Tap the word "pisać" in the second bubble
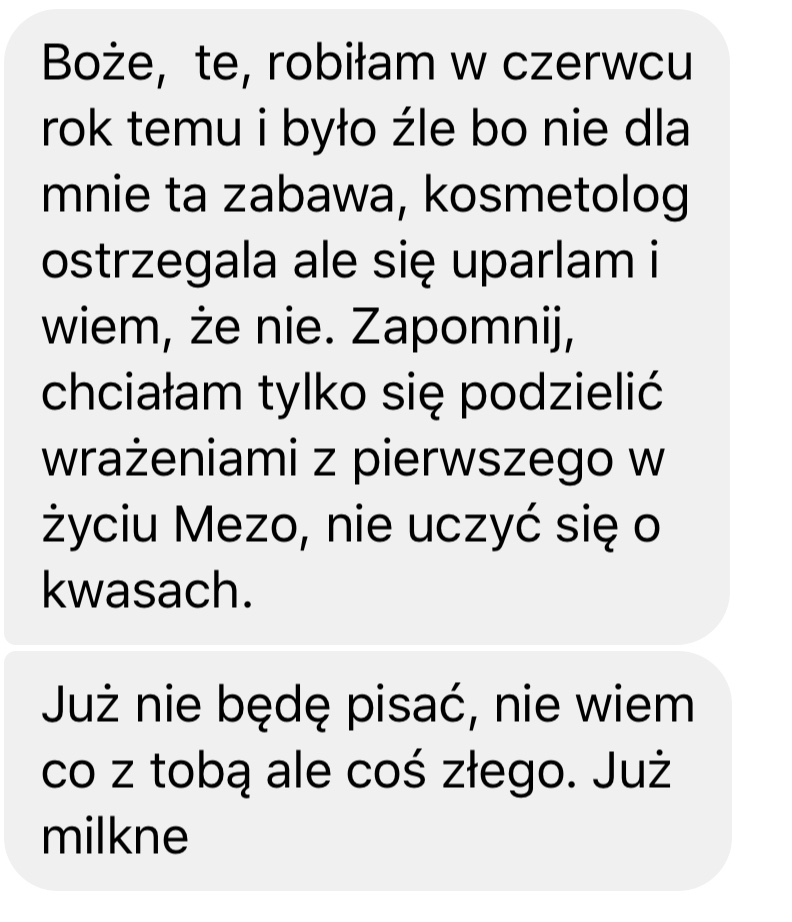The height and width of the screenshot is (922, 792). (411, 706)
